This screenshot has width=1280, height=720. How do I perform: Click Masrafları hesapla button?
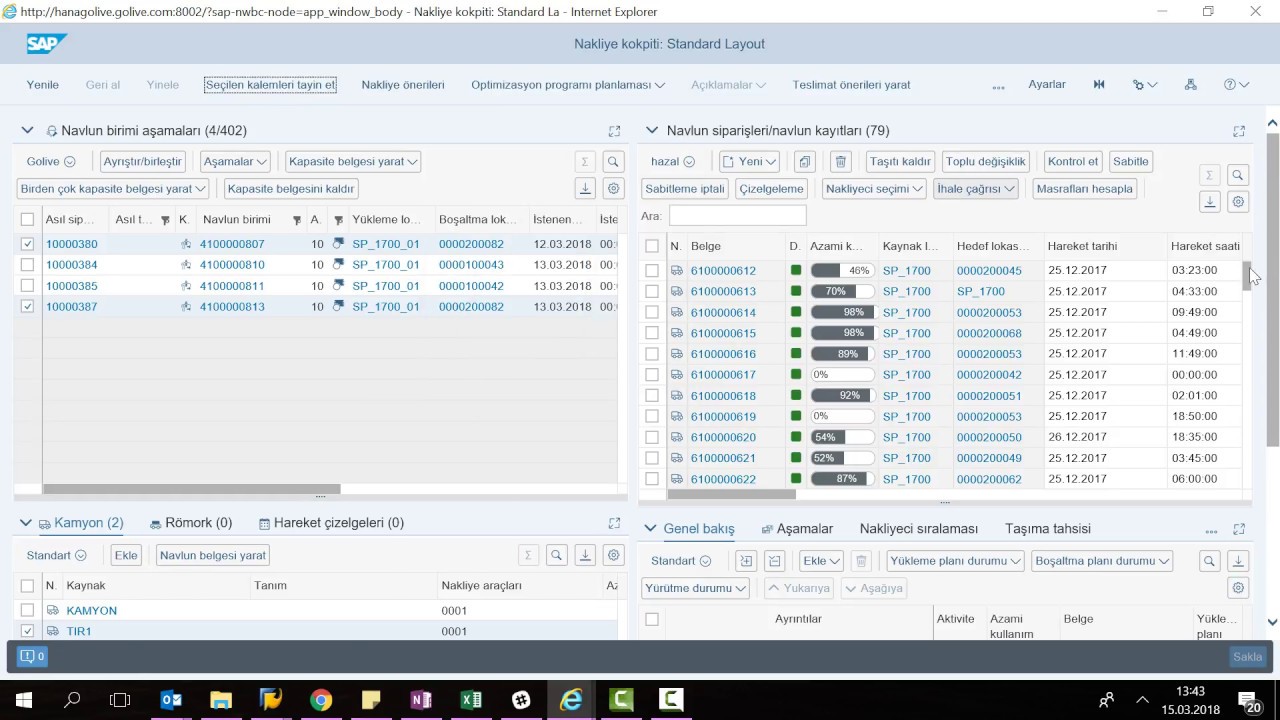tap(1085, 188)
